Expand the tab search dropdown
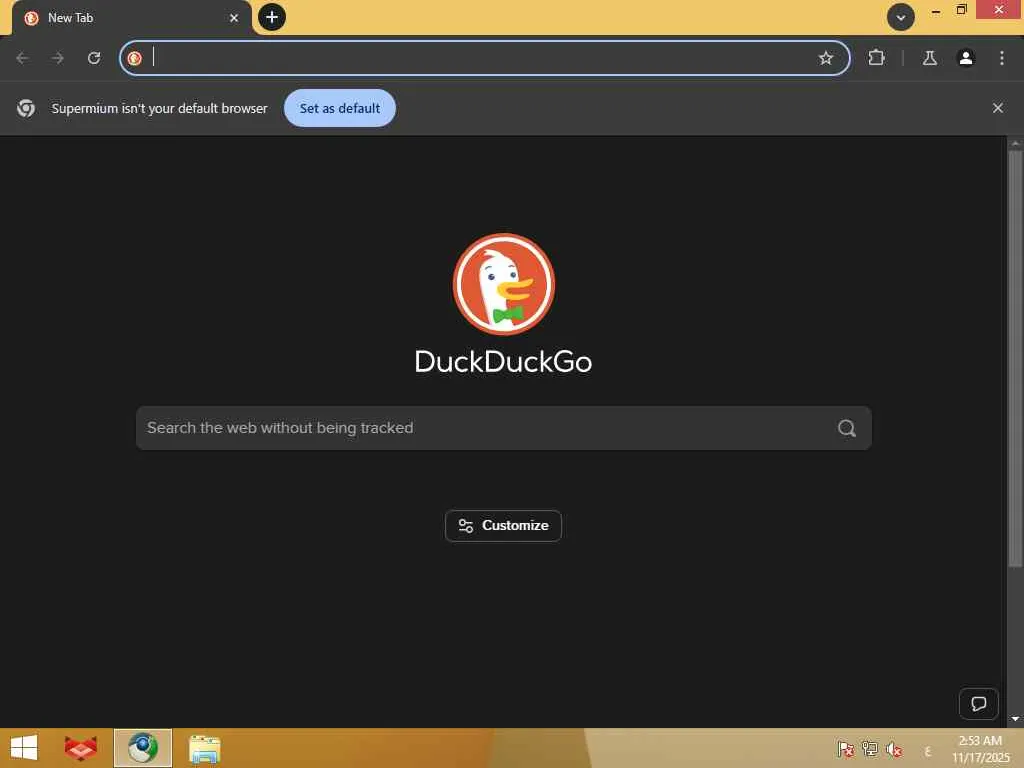Image resolution: width=1024 pixels, height=768 pixels. coord(901,17)
